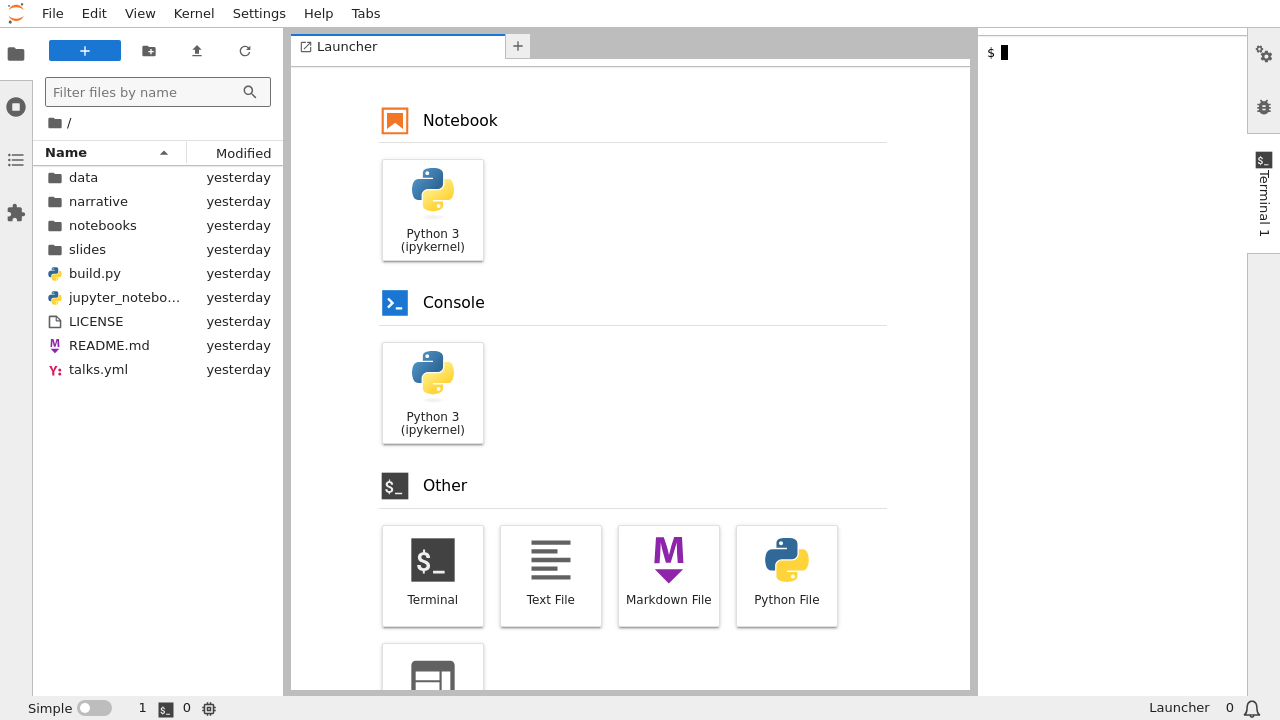Switch to the Launcher tab

398,47
